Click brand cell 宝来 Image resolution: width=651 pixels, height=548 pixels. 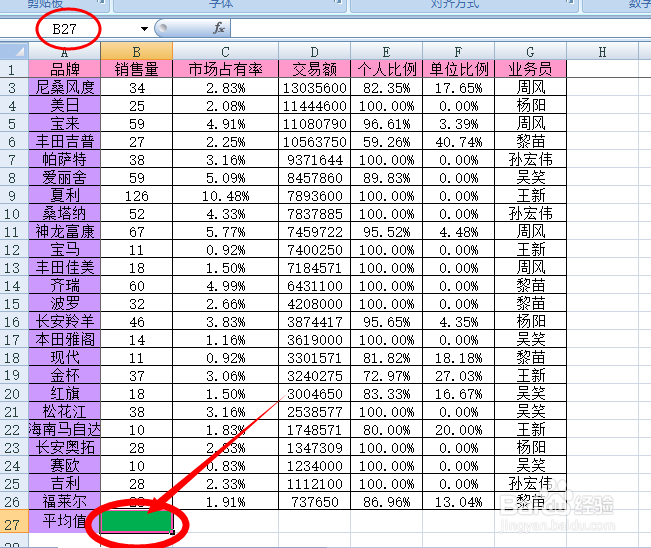click(64, 123)
